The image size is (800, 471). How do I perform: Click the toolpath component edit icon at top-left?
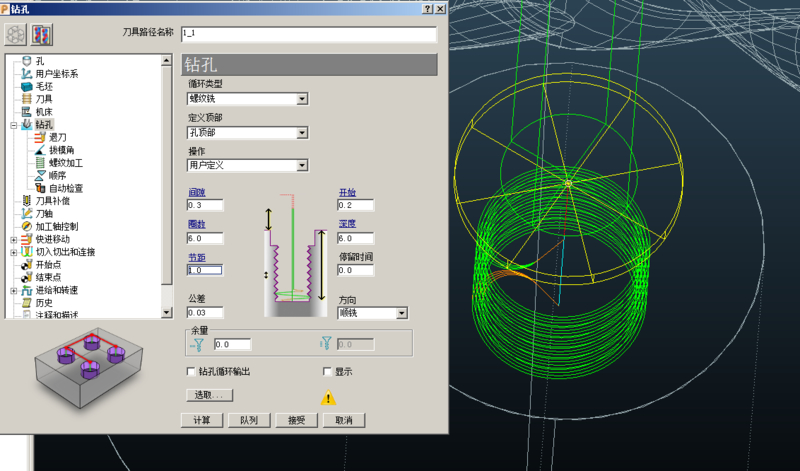(x=15, y=34)
